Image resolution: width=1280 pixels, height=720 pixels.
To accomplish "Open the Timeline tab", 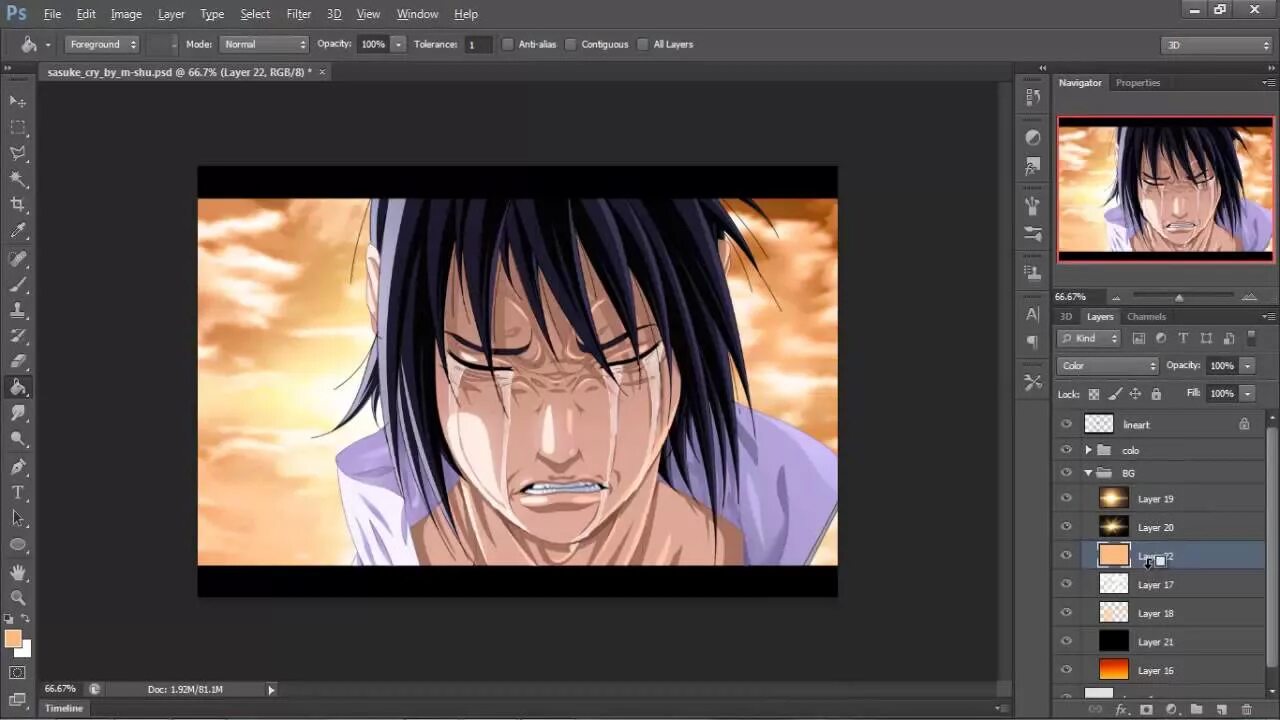I will pyautogui.click(x=63, y=708).
